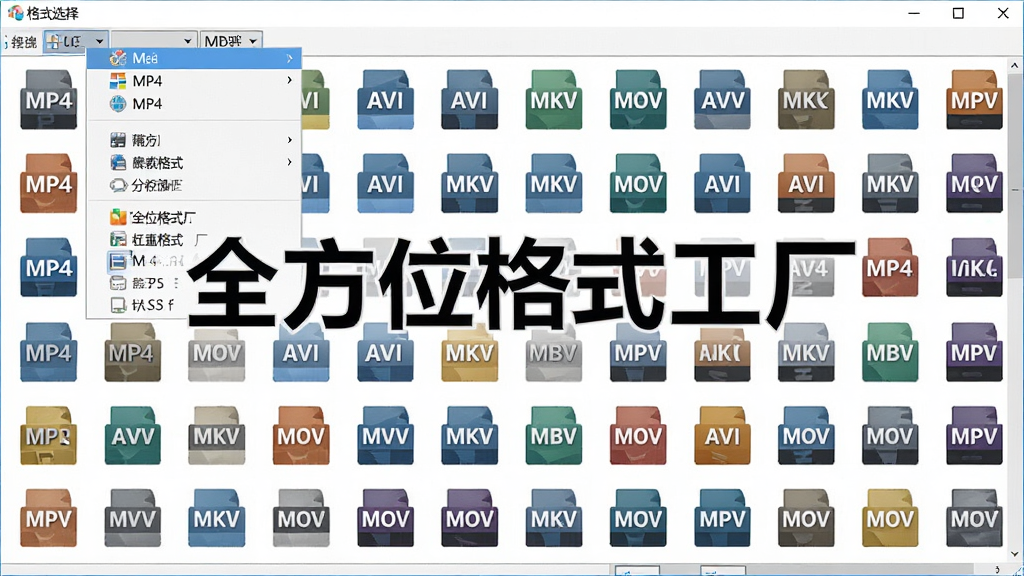
Task: Select the blue AVV format icon
Action: [722, 100]
